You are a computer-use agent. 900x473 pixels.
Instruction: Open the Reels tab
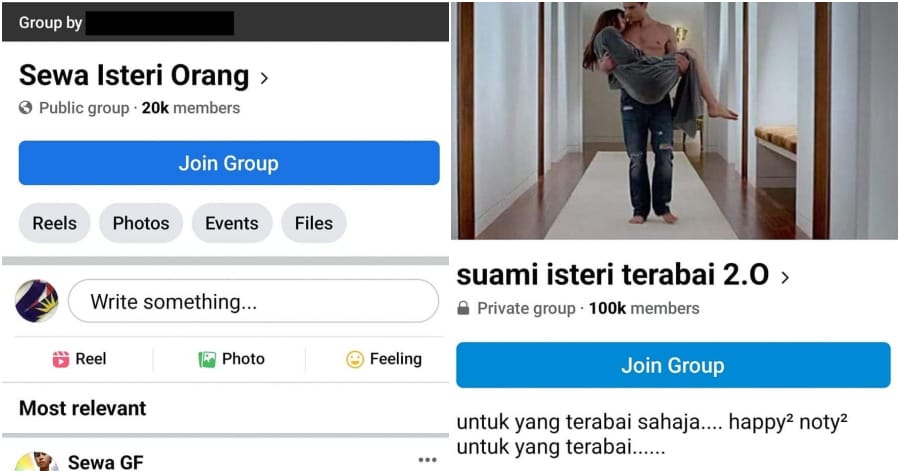(x=55, y=223)
